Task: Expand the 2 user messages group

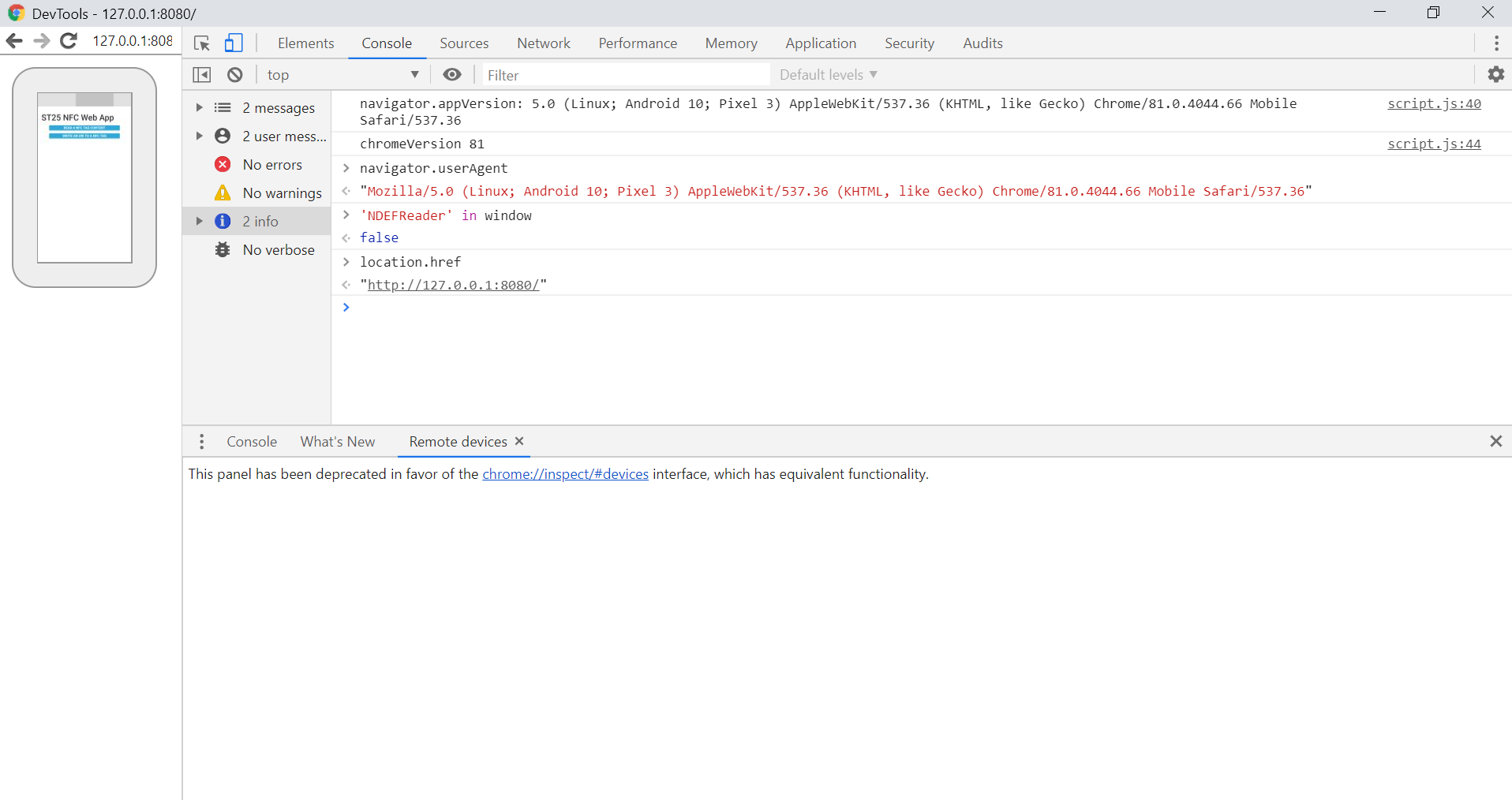Action: [x=200, y=136]
